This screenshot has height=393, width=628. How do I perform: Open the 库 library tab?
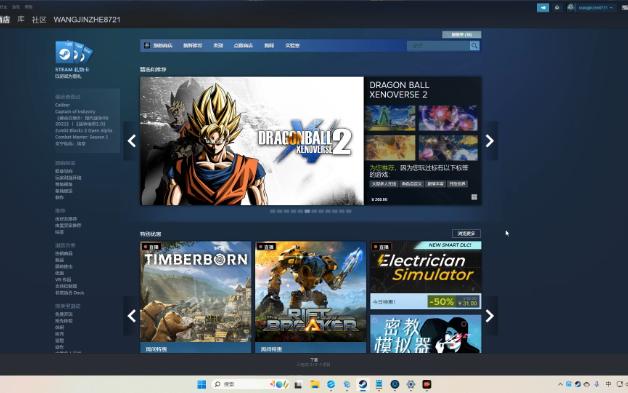(21, 20)
